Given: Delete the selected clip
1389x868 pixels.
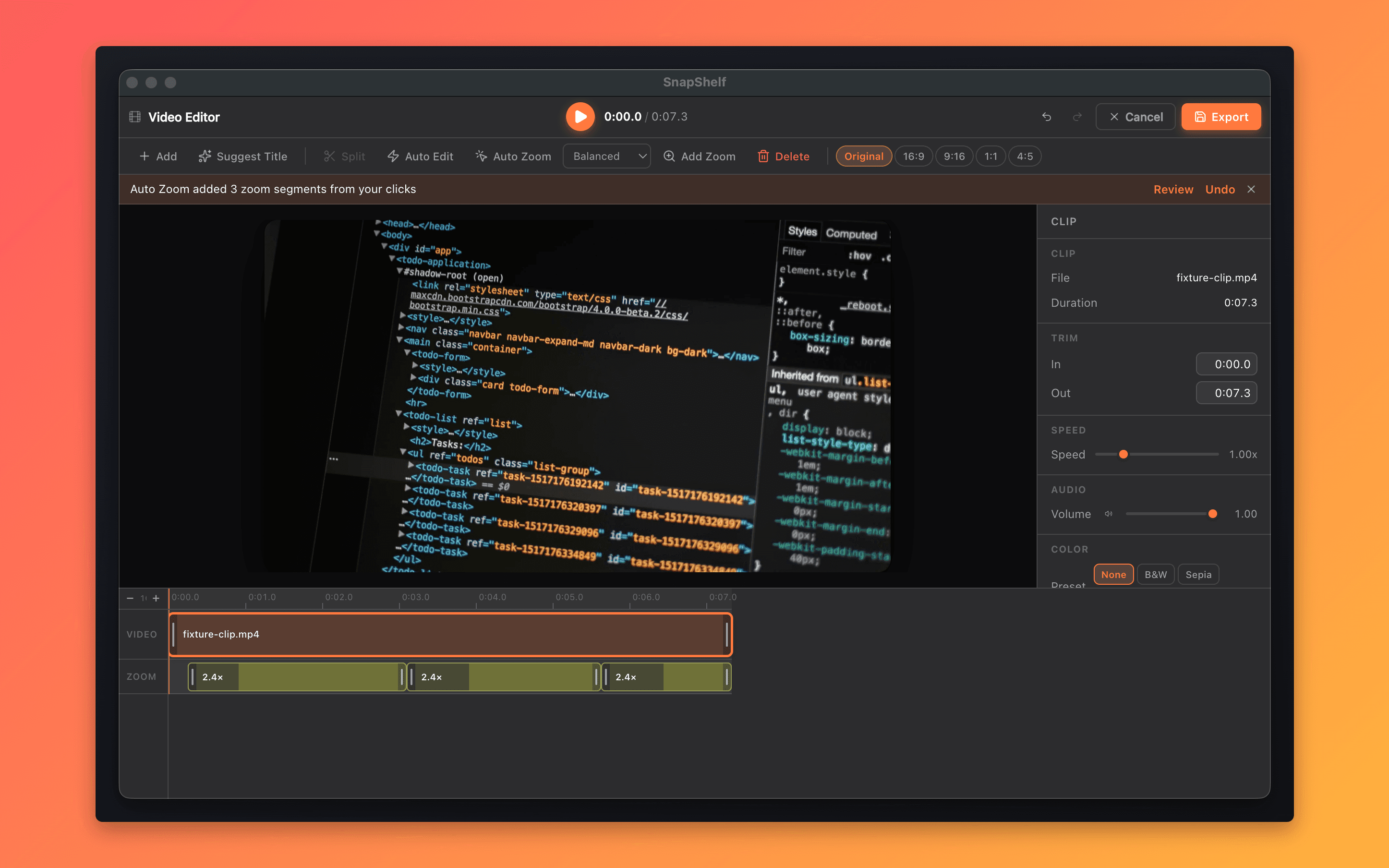Looking at the screenshot, I should [x=784, y=156].
